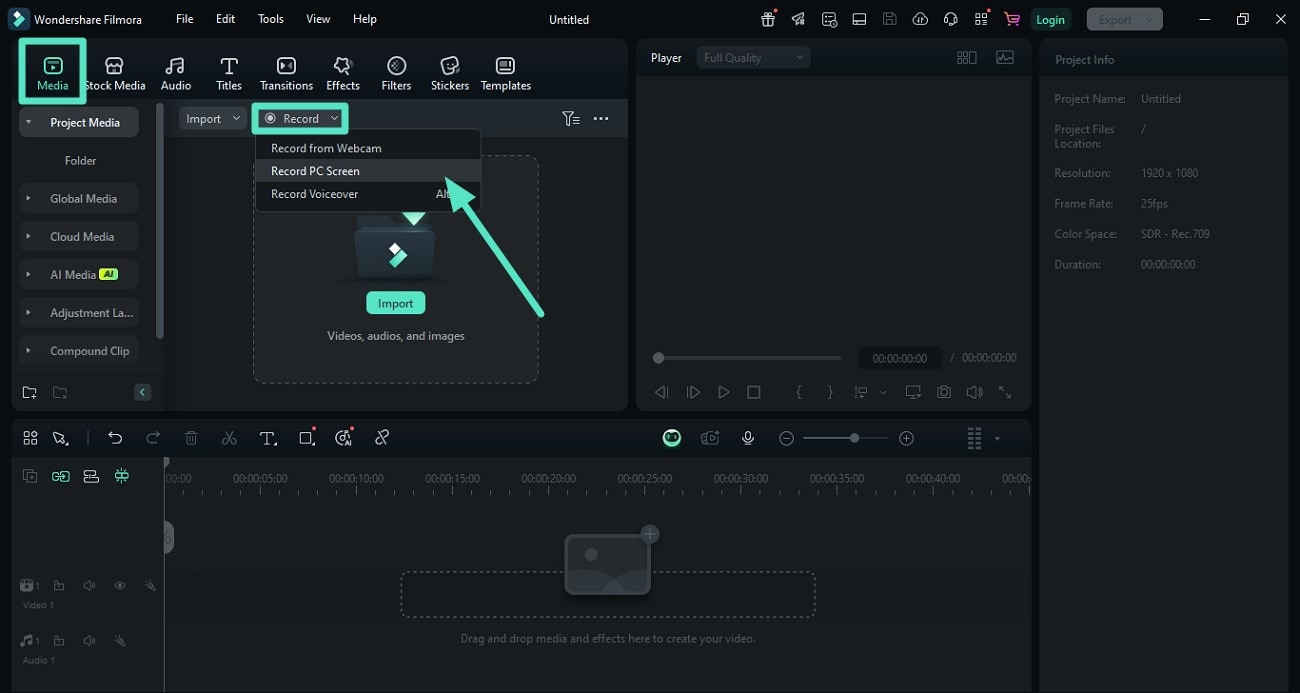Toggle Video 1 track visibility eye

click(120, 586)
